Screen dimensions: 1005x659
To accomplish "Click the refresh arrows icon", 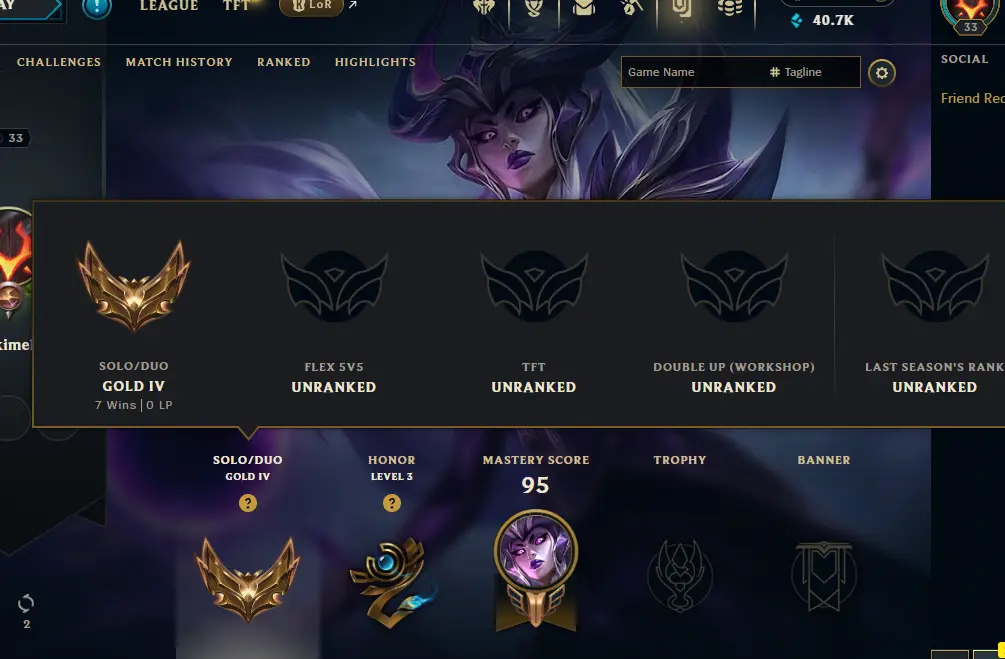I will click(26, 603).
